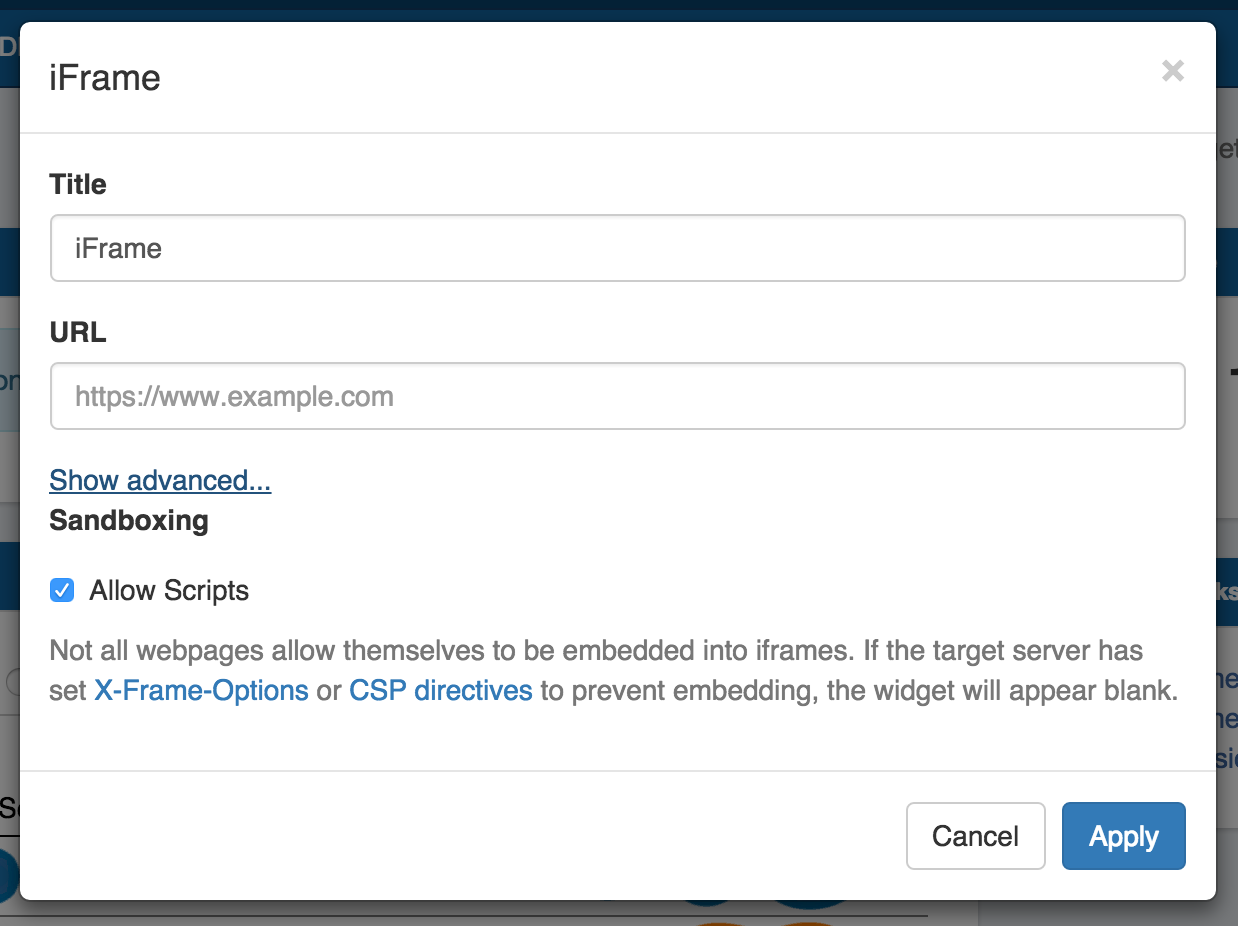Follow the CSP directives link
Viewport: 1238px width, 926px height.
440,690
